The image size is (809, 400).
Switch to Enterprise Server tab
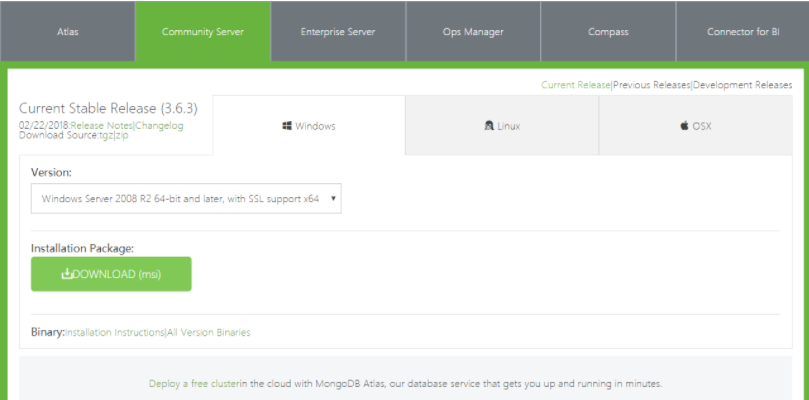coord(338,31)
